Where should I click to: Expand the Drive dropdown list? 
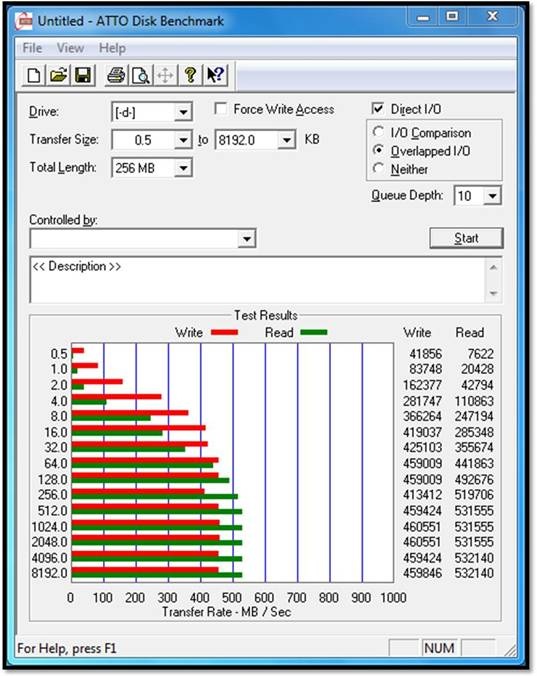[183, 113]
